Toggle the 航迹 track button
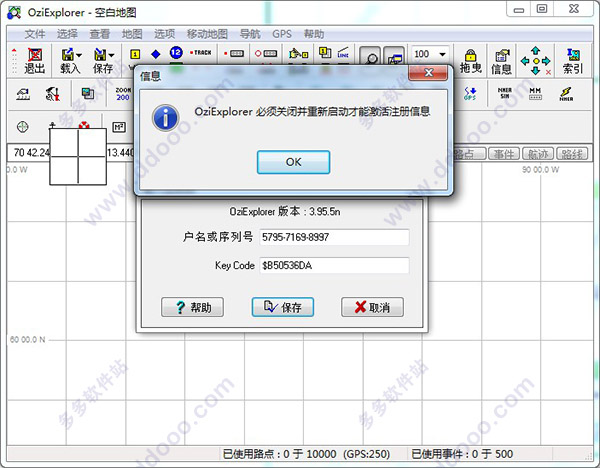Screen dimensions: 600x468 point(538,154)
